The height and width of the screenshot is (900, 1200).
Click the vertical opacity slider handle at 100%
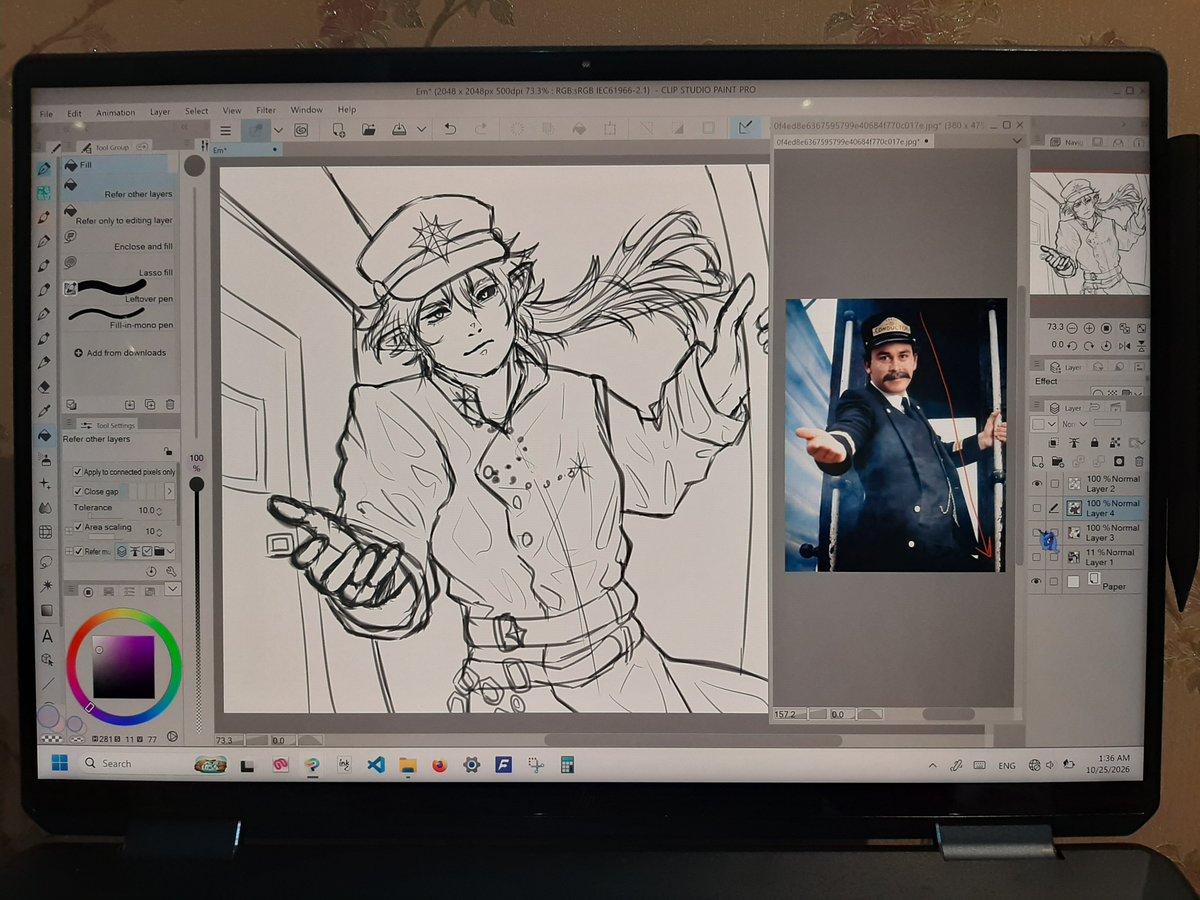tap(197, 484)
